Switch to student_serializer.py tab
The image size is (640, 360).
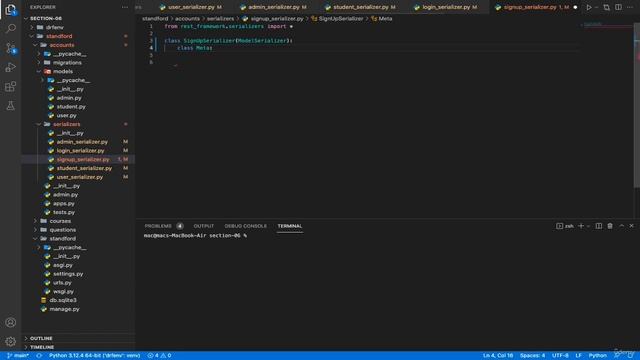[360, 7]
